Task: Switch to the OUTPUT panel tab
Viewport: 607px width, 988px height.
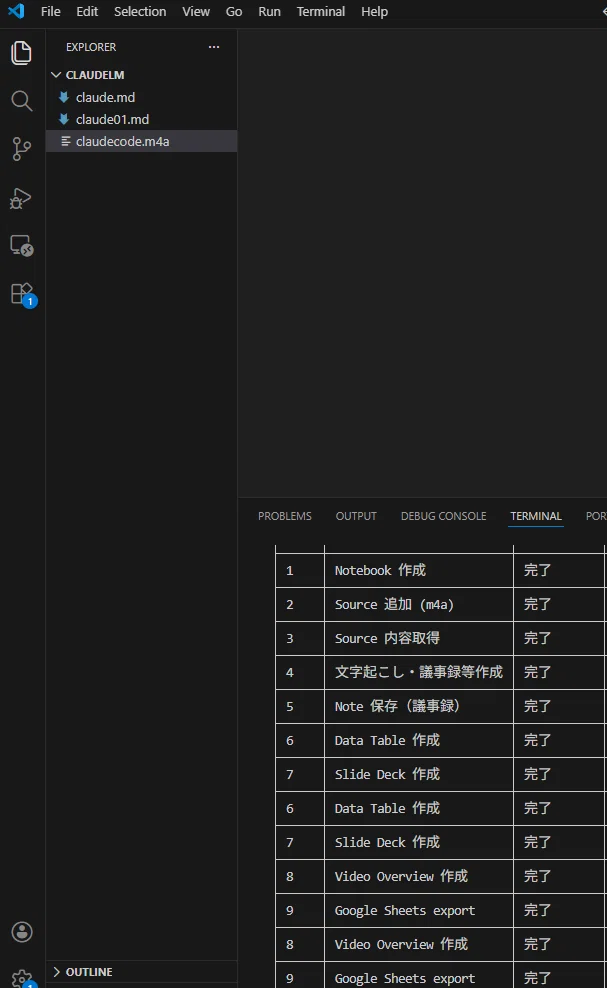Action: pyautogui.click(x=356, y=516)
